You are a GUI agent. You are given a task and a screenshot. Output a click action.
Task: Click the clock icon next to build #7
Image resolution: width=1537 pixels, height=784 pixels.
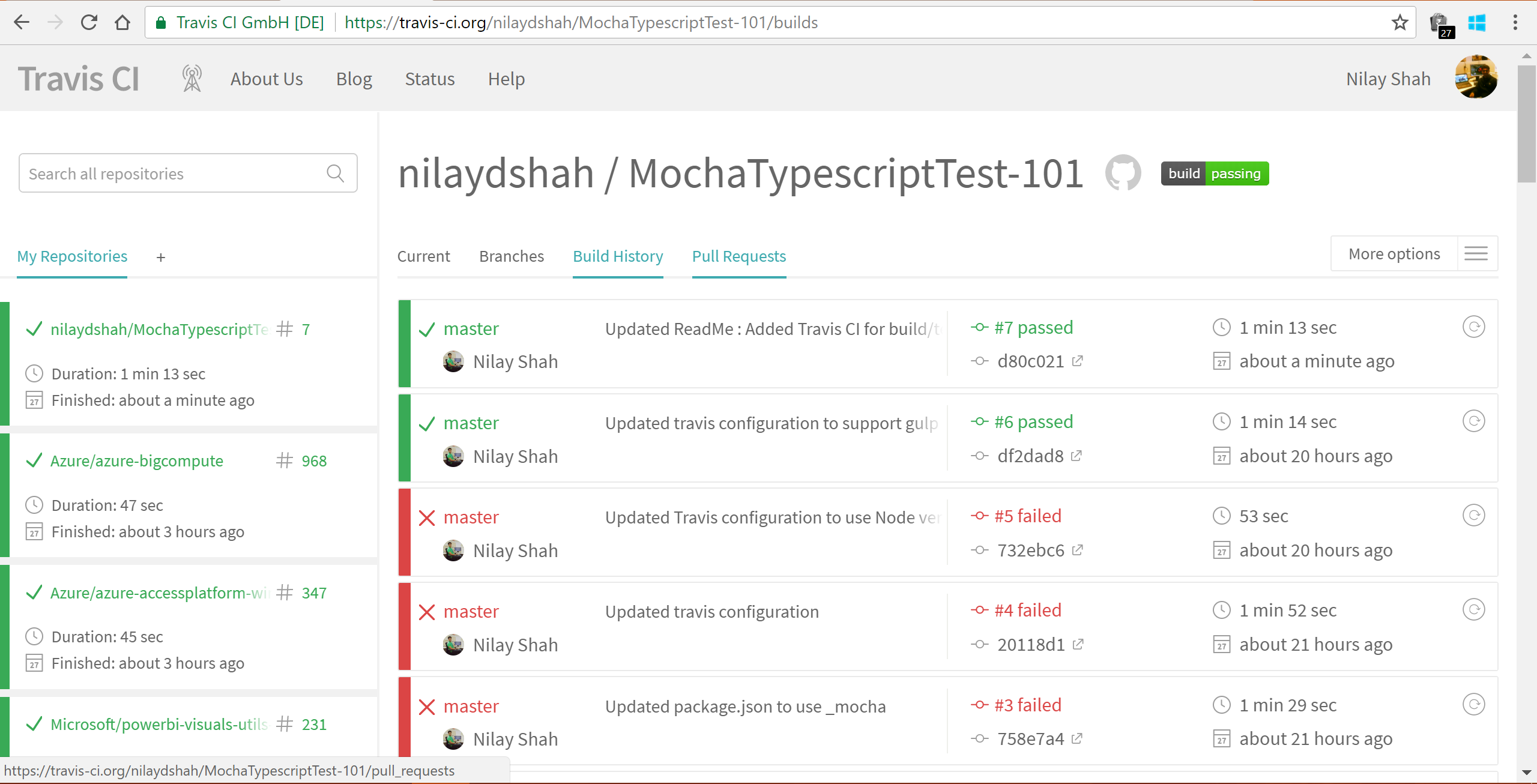point(1221,327)
